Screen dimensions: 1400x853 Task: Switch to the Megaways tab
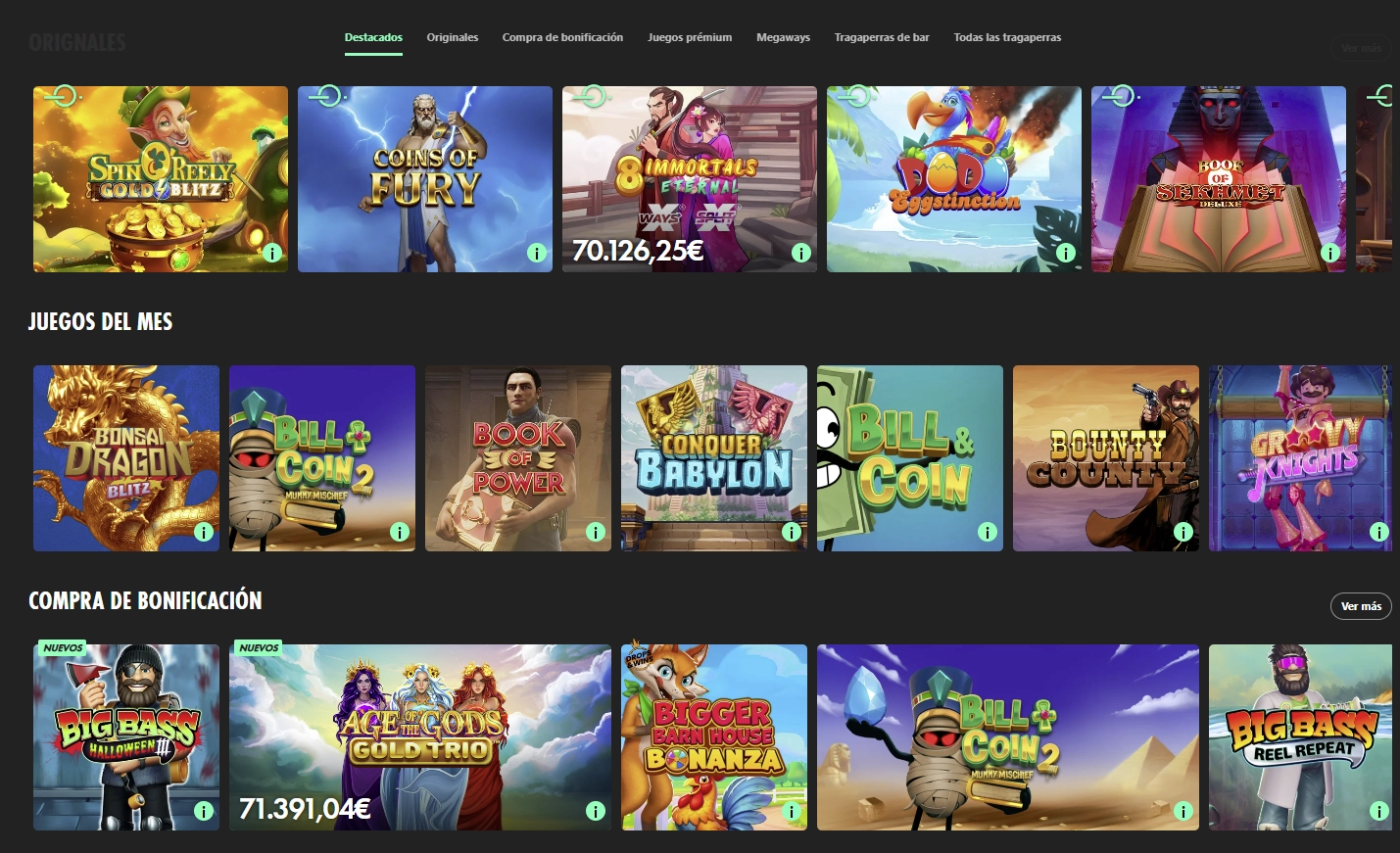click(783, 37)
